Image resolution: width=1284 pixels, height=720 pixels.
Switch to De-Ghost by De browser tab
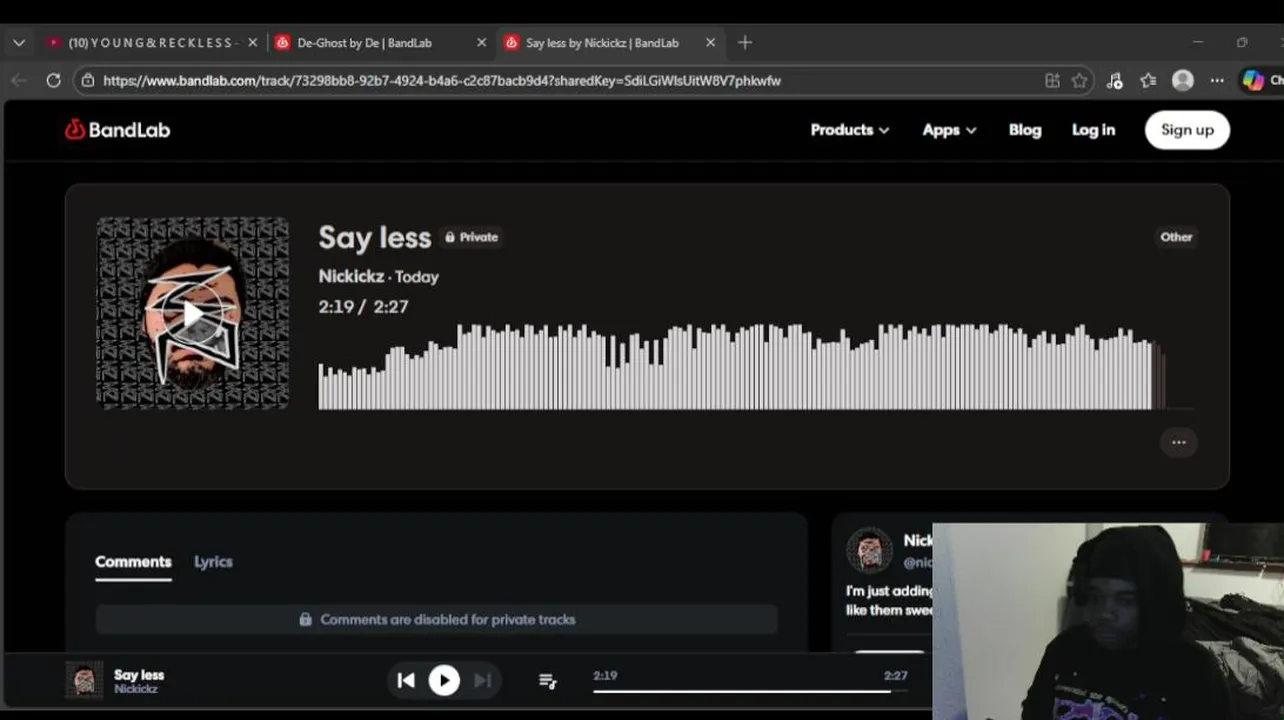[366, 43]
